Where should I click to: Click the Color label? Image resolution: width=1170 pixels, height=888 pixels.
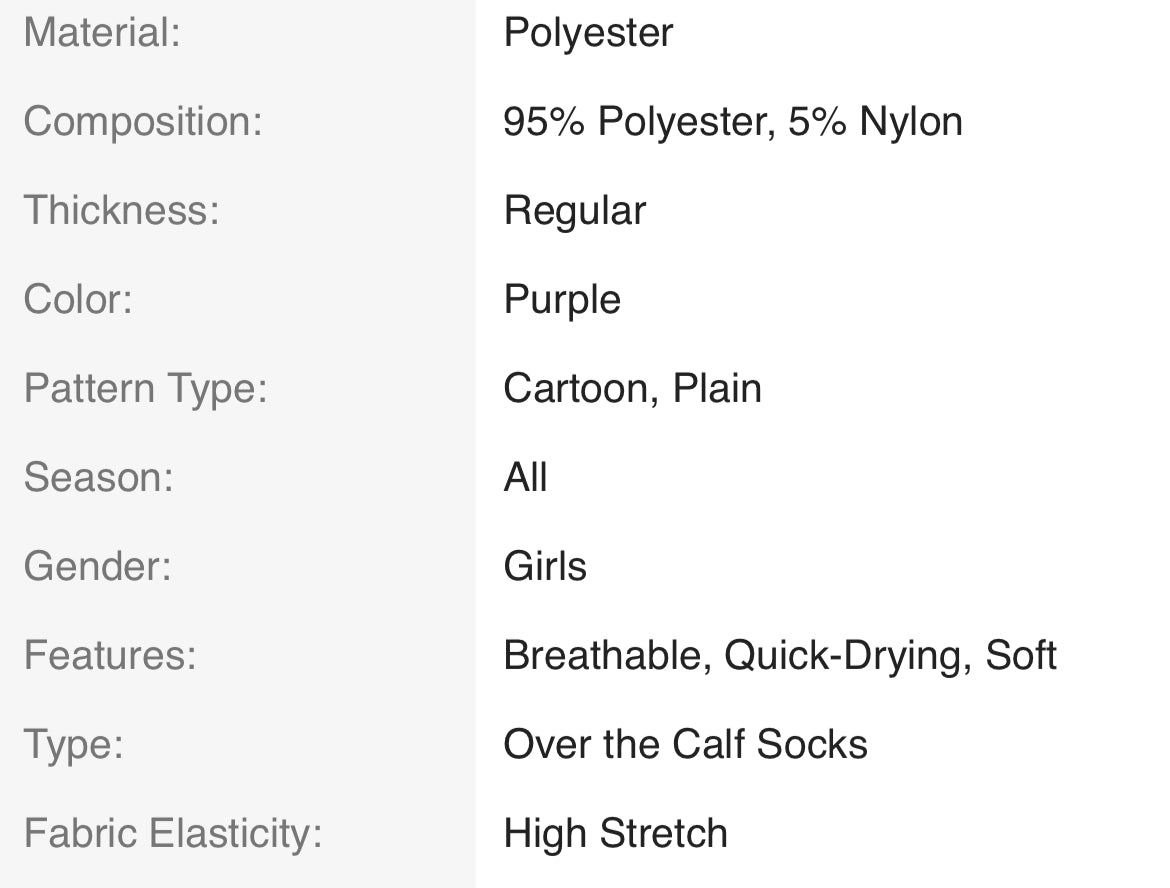(78, 300)
